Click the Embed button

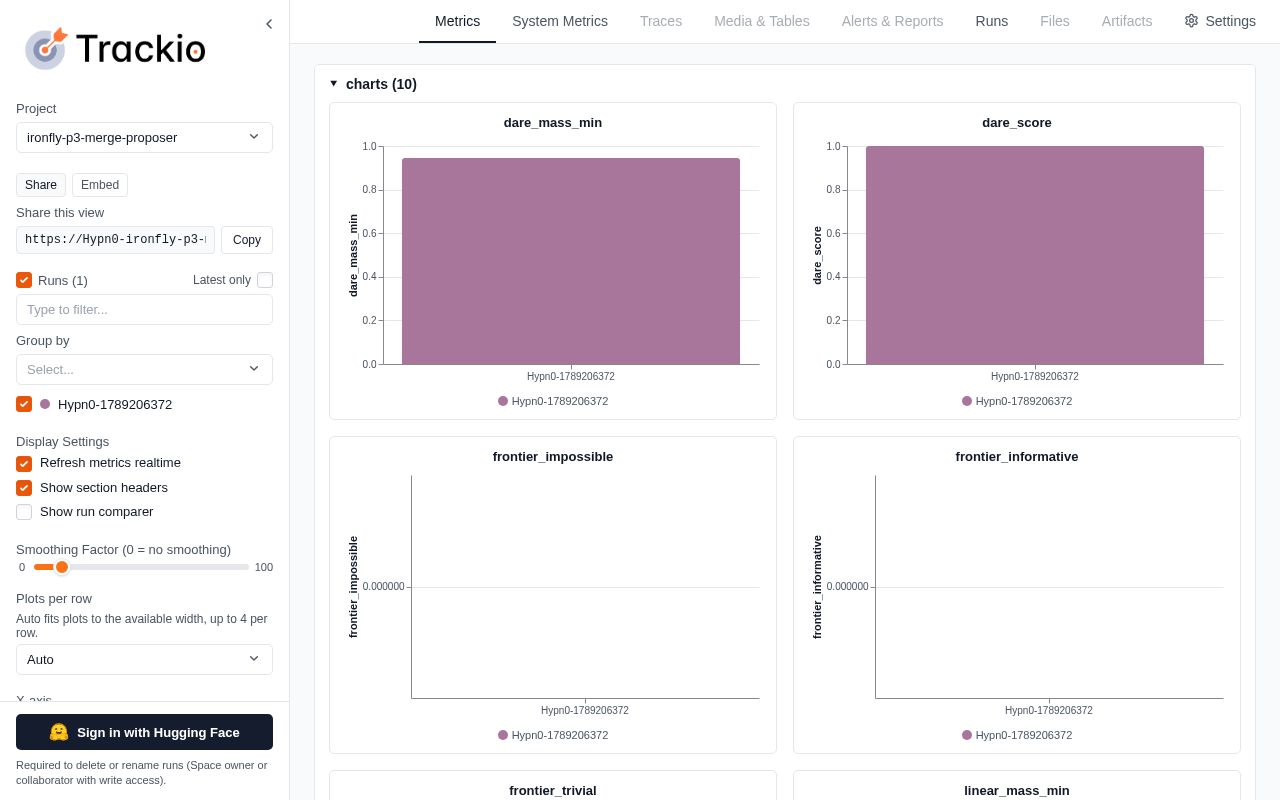tap(100, 185)
